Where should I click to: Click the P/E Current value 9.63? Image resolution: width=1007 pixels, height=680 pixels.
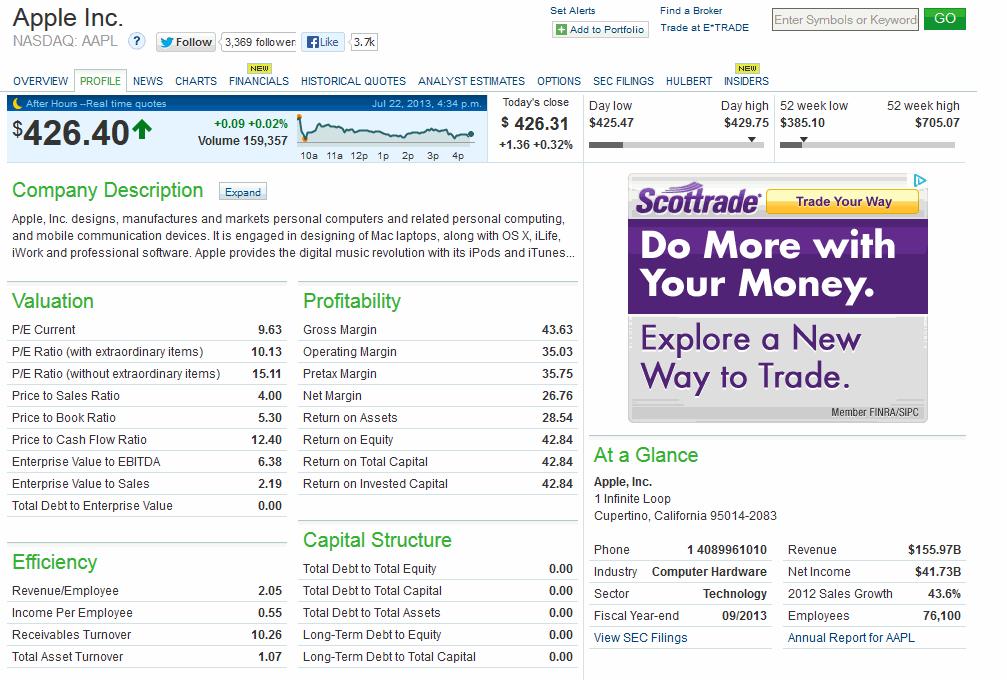(x=270, y=329)
